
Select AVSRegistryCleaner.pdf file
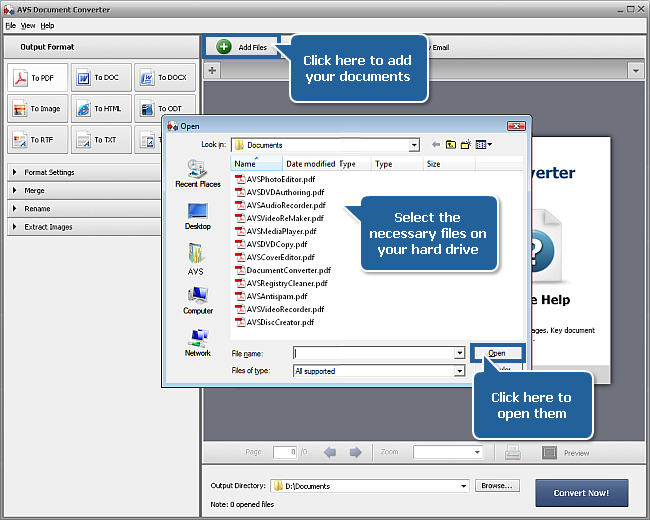pos(281,283)
